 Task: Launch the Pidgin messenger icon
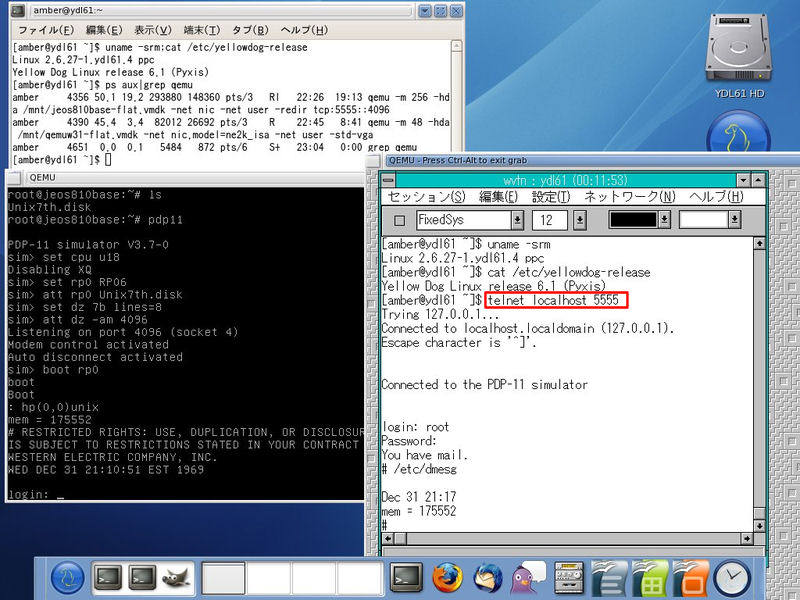click(x=529, y=579)
